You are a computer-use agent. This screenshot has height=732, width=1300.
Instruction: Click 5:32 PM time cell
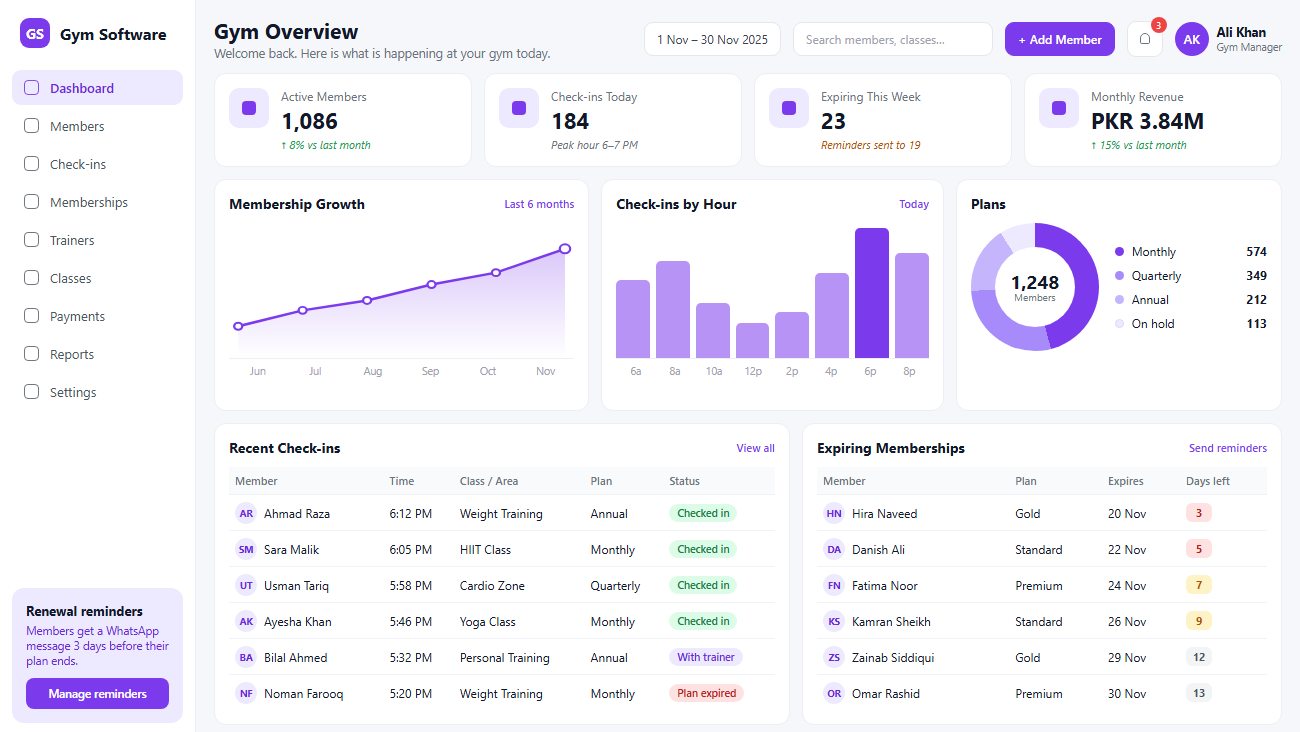pyautogui.click(x=411, y=657)
